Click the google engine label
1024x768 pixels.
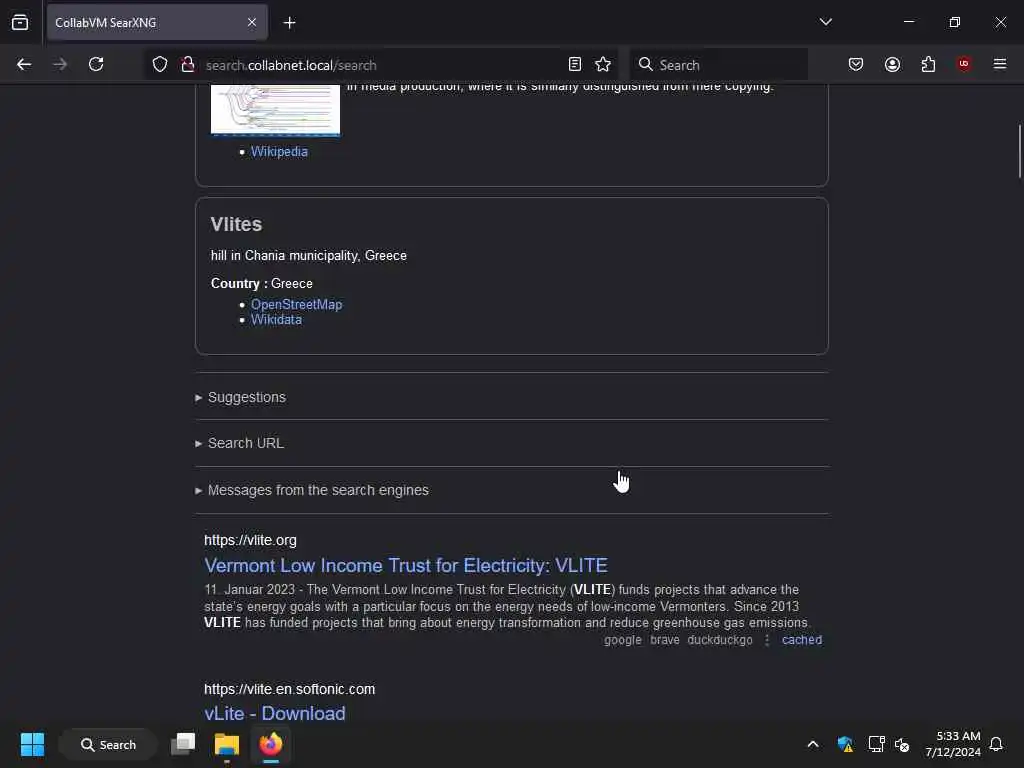pos(622,640)
